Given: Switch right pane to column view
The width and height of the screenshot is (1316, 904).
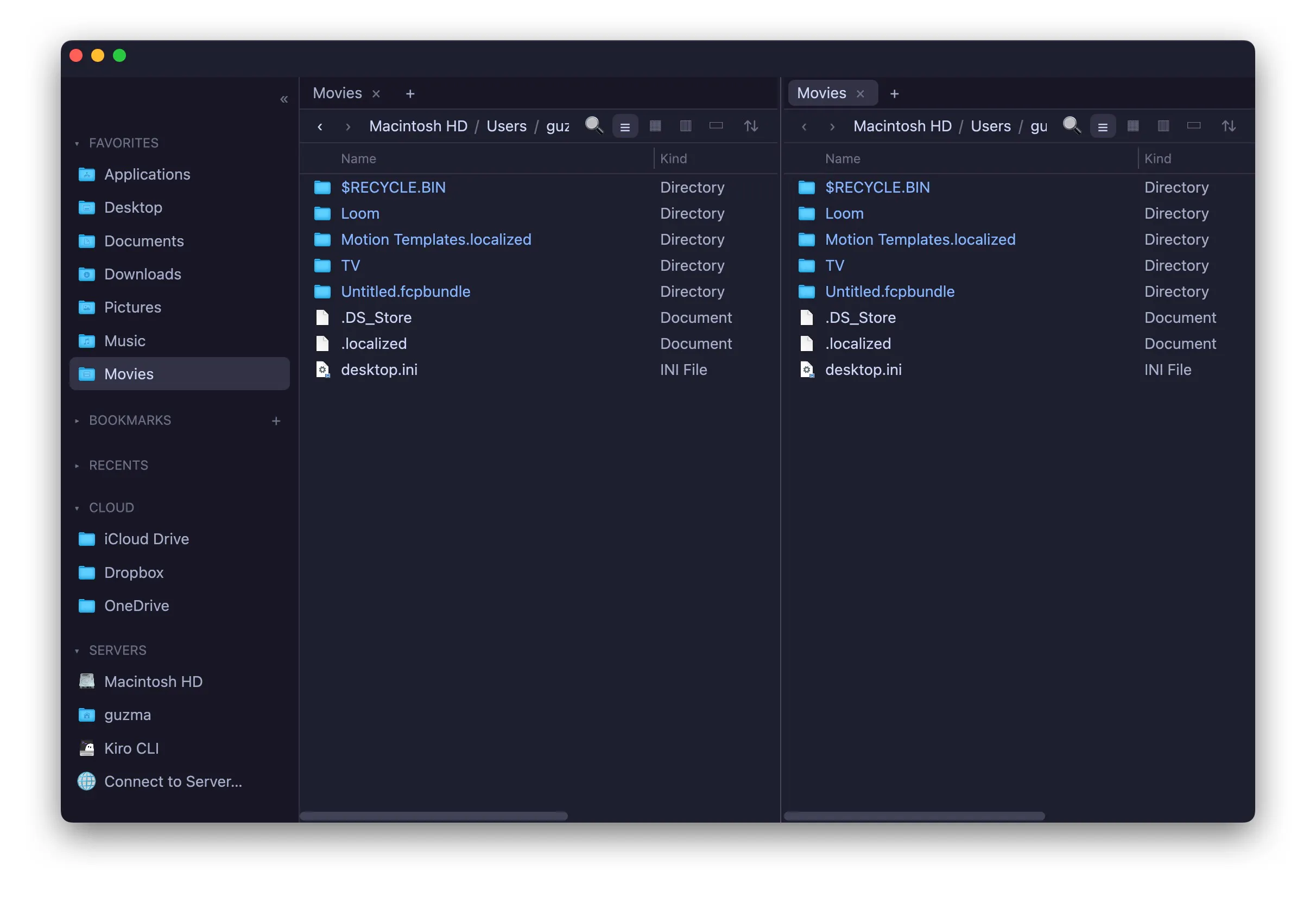Looking at the screenshot, I should pos(1163,126).
